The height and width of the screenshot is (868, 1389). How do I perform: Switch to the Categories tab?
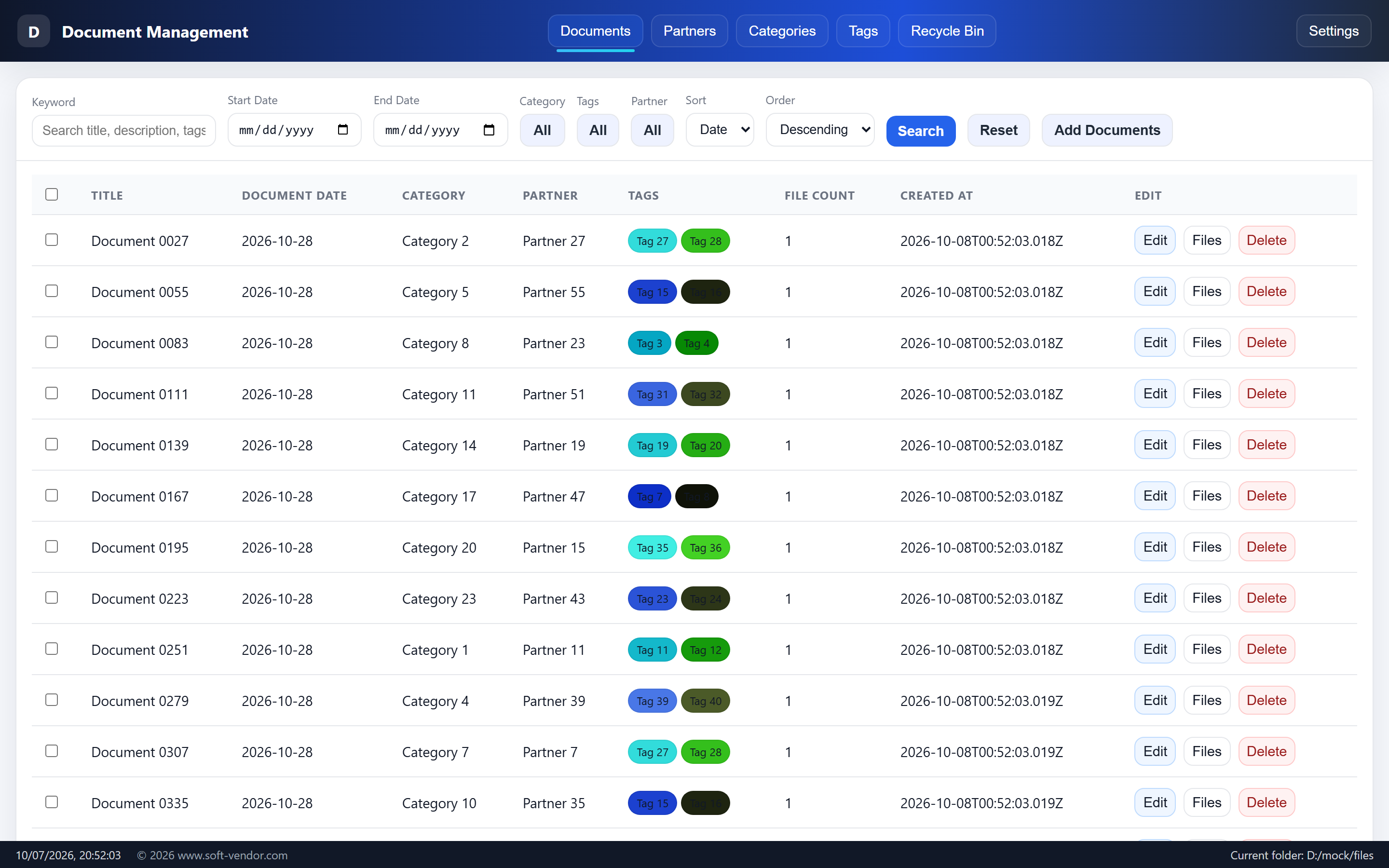point(782,31)
